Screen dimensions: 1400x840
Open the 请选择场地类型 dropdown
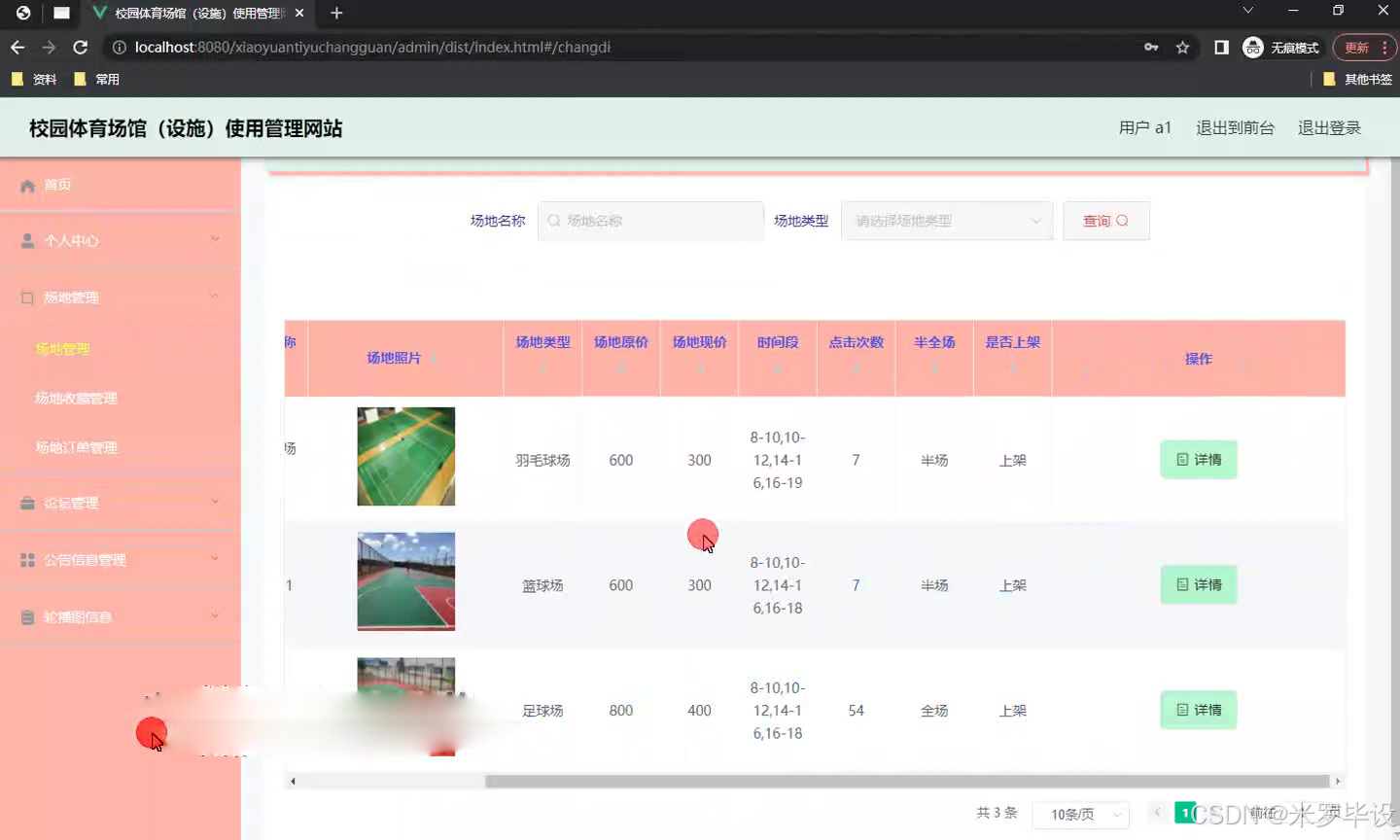pyautogui.click(x=947, y=221)
